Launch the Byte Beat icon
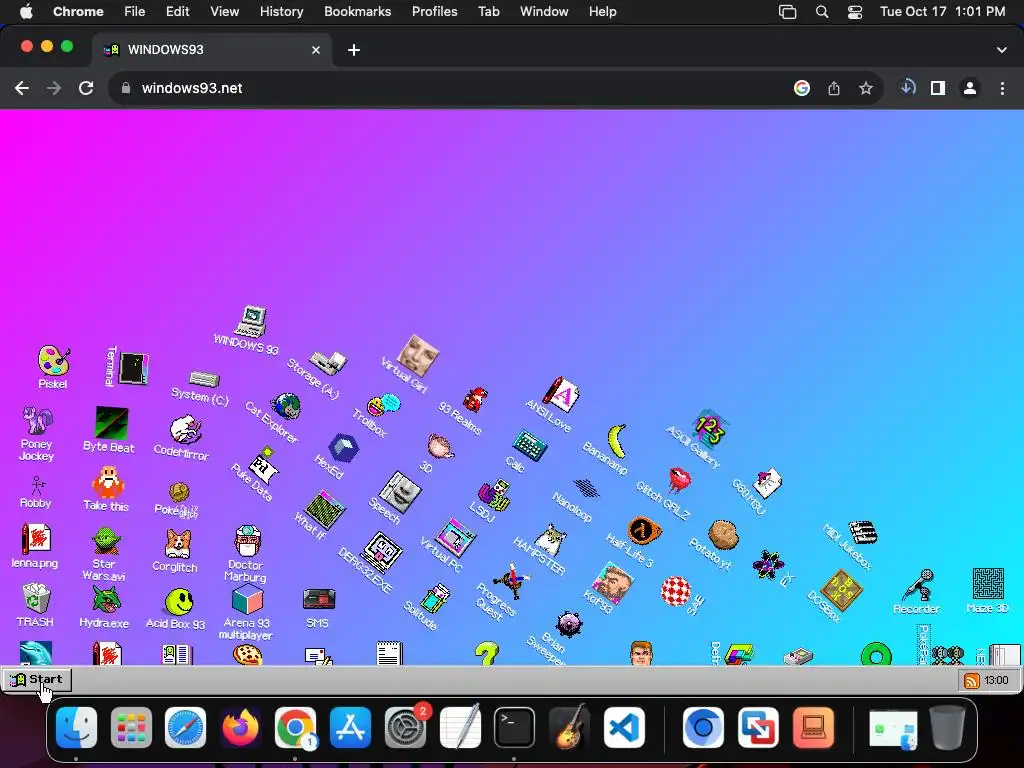Viewport: 1024px width, 768px height. [x=111, y=423]
